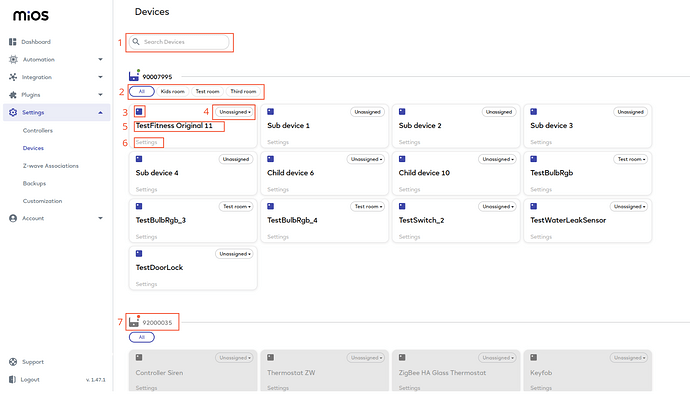Click the Search Devices input field
This screenshot has width=690, height=396.
pyautogui.click(x=179, y=42)
